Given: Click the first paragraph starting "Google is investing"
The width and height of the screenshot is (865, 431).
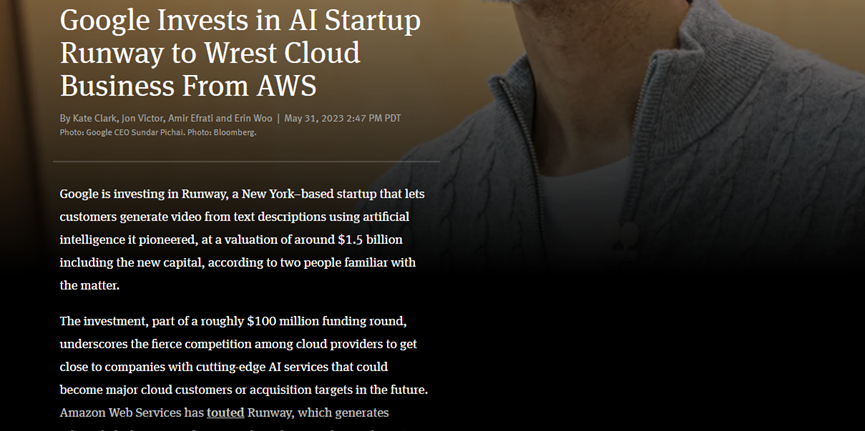Looking at the screenshot, I should (x=242, y=240).
